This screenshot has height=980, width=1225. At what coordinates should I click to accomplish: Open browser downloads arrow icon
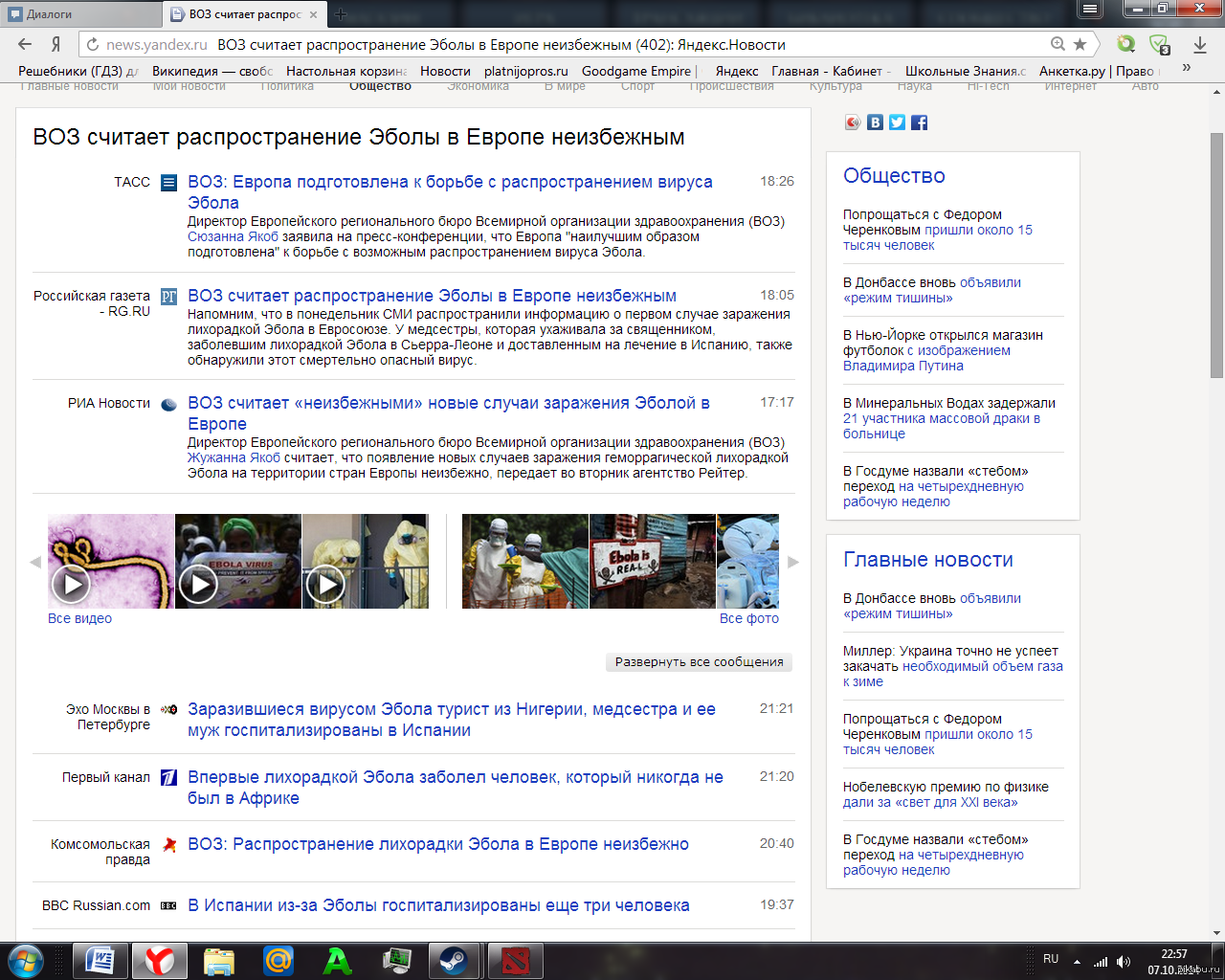click(x=1199, y=44)
